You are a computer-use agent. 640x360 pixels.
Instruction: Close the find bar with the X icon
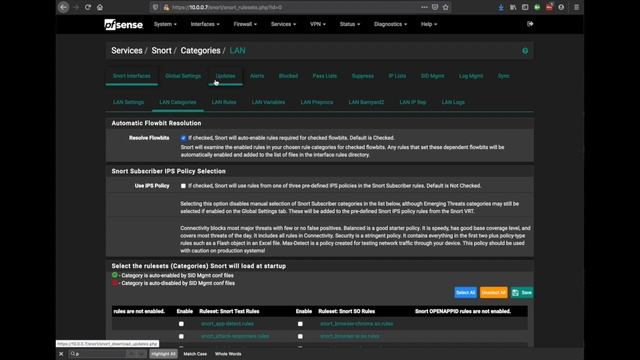click(61, 354)
